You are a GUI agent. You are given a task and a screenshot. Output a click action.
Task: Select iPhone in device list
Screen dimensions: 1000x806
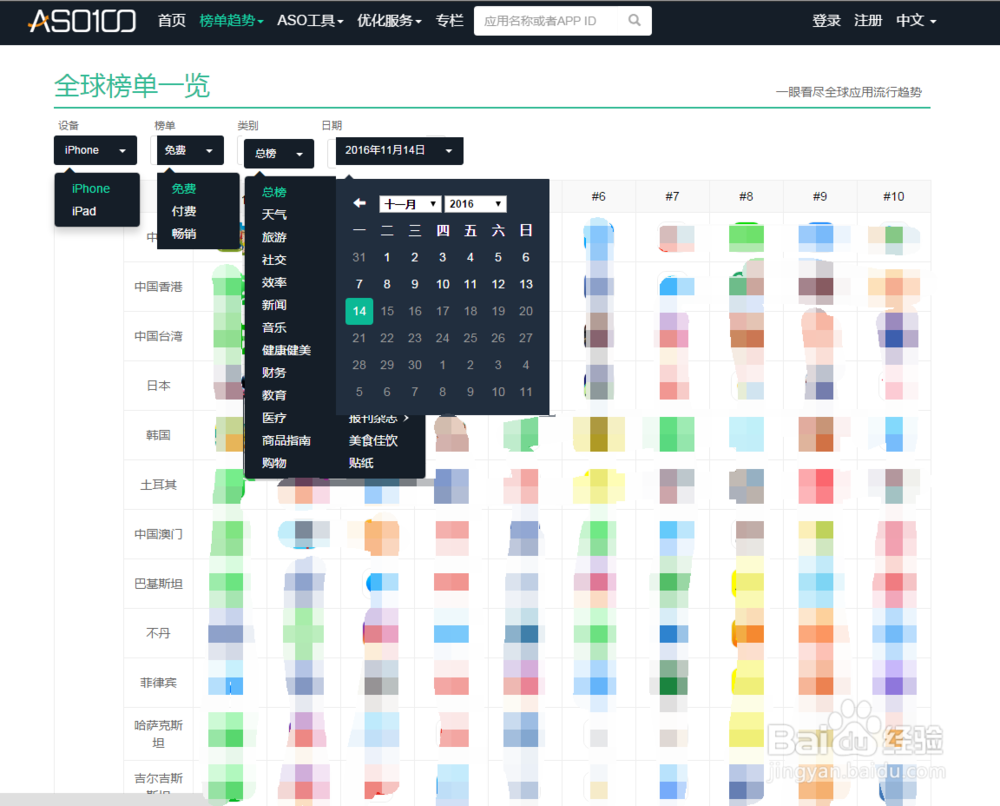[x=91, y=189]
